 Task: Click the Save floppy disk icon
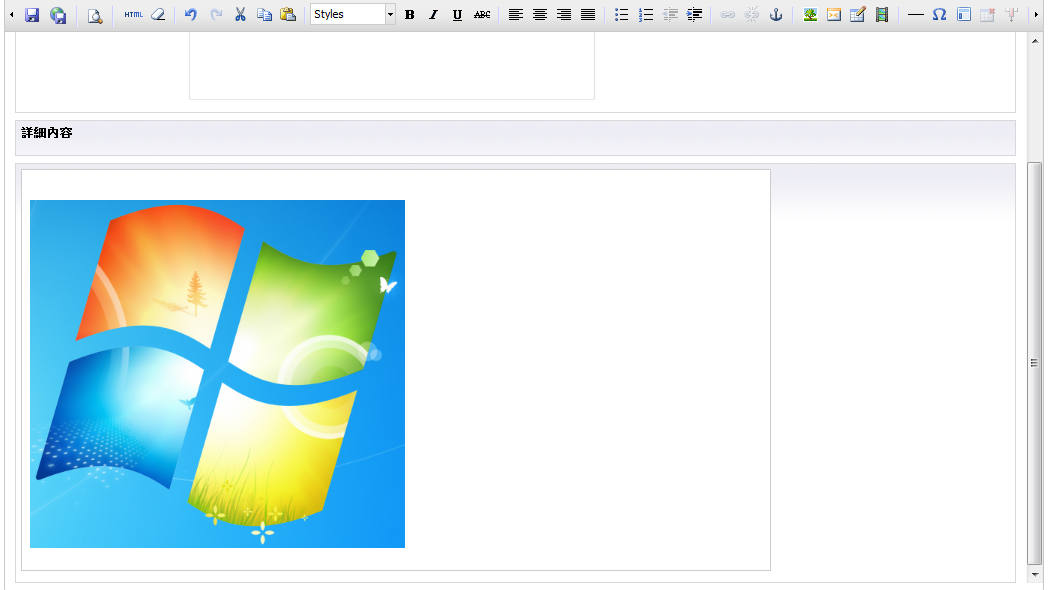[x=32, y=15]
